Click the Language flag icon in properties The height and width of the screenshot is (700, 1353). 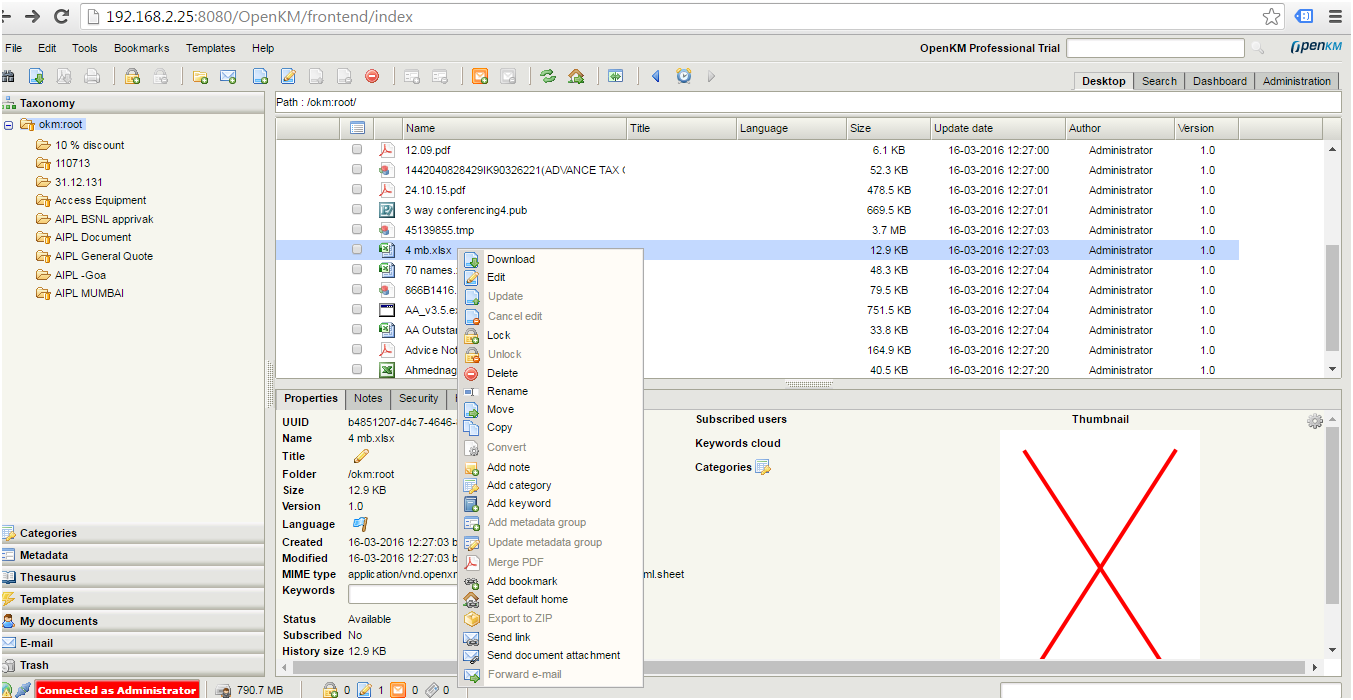pyautogui.click(x=360, y=524)
